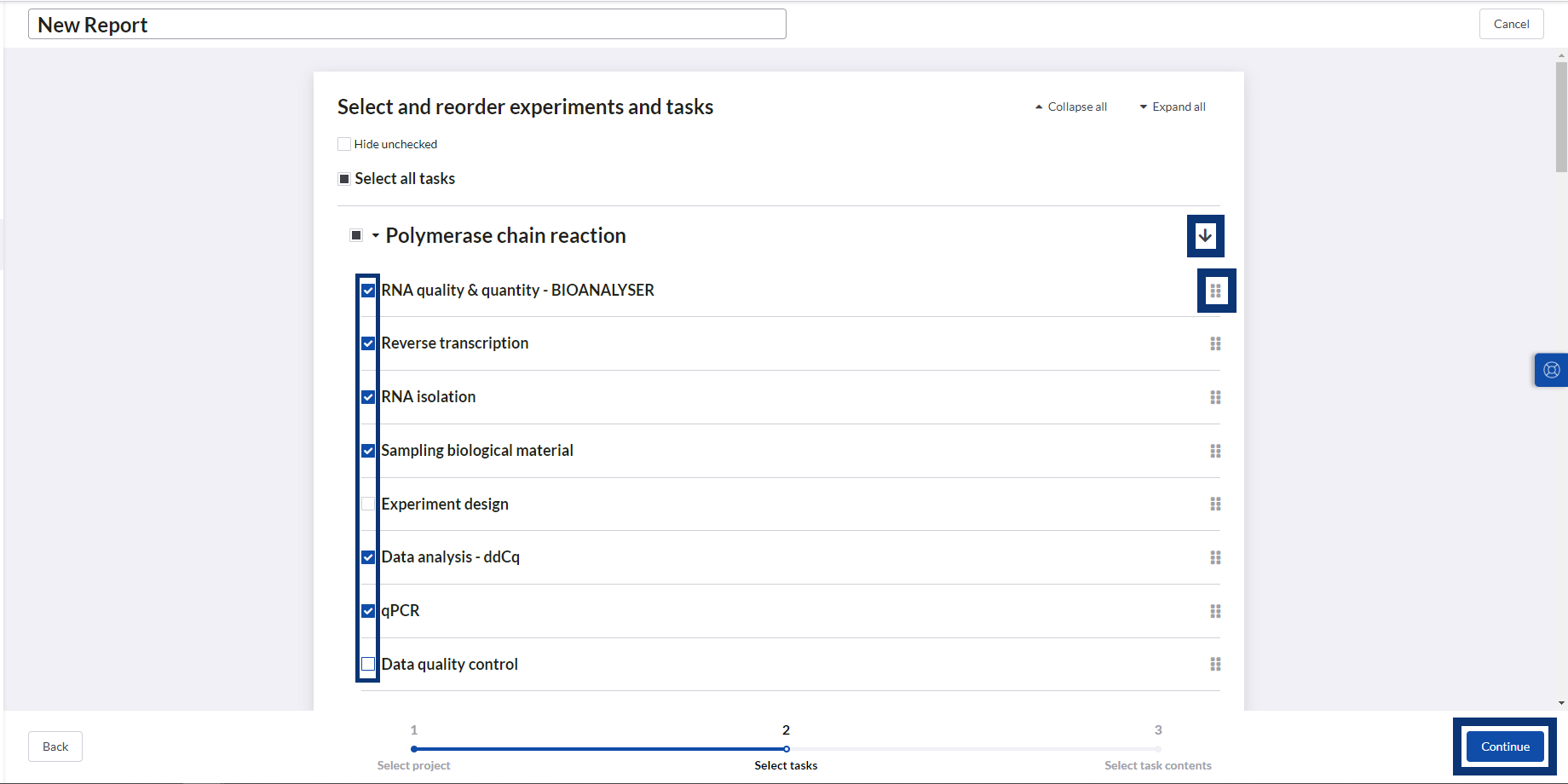Check the Experiment design task
1568x784 pixels.
point(368,504)
